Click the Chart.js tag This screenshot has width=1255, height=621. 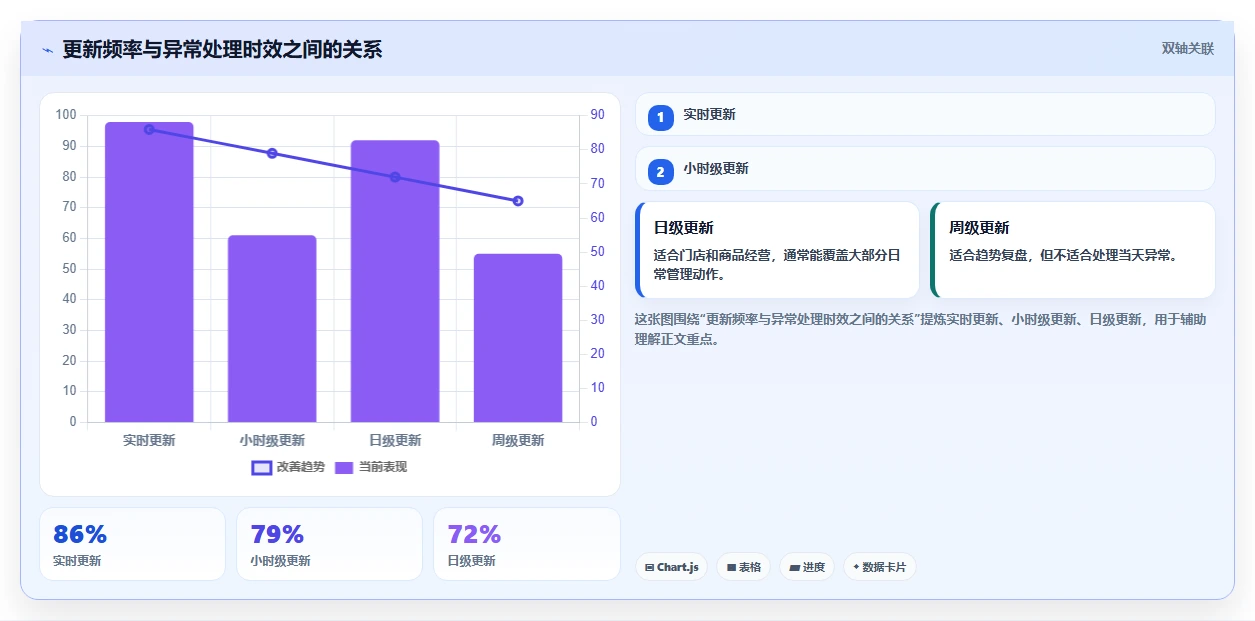point(671,567)
